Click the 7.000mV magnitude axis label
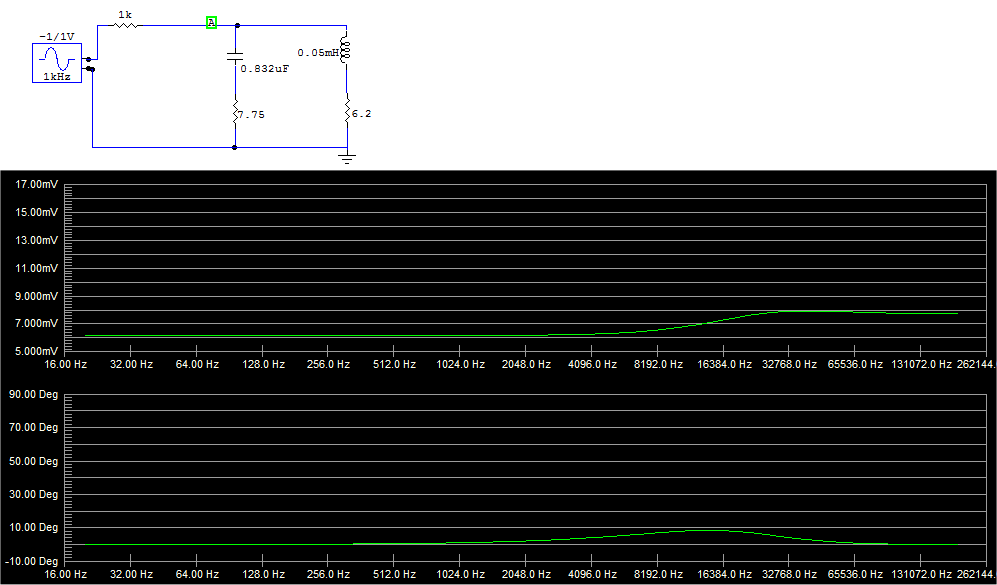The image size is (997, 585). (36, 324)
